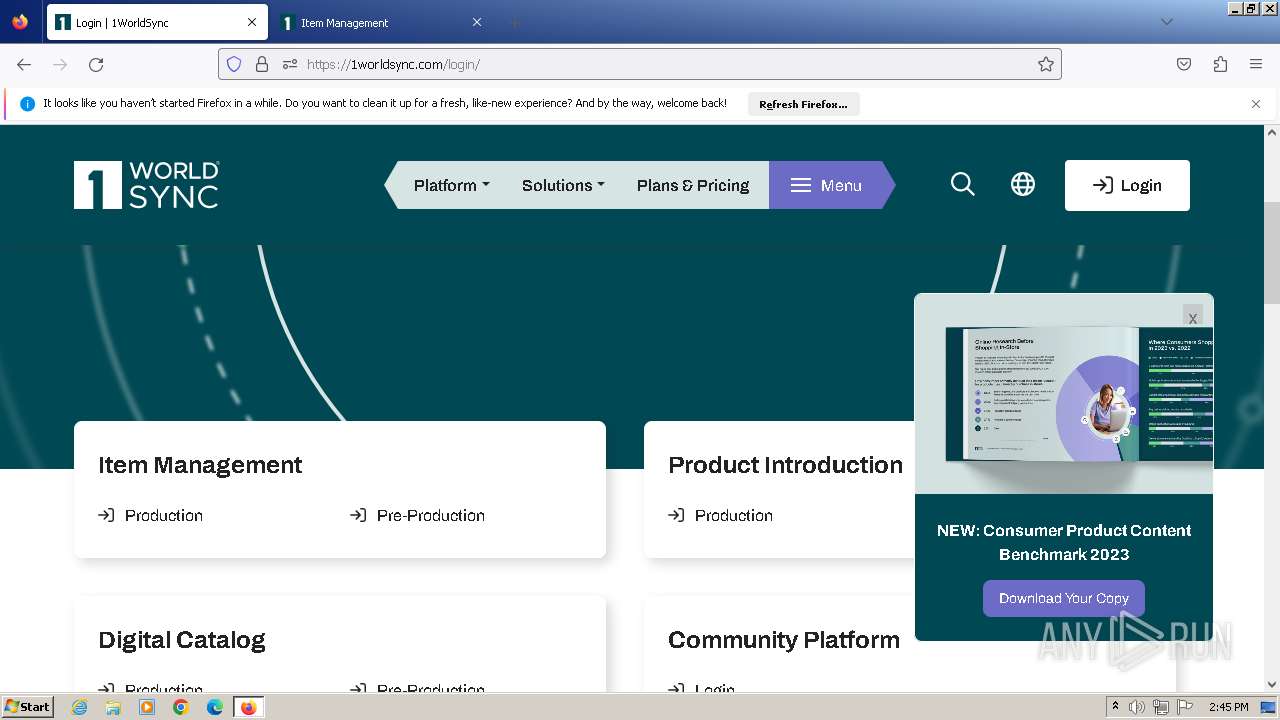This screenshot has width=1280, height=720.
Task: Click the Item Management card heading
Action: click(200, 465)
